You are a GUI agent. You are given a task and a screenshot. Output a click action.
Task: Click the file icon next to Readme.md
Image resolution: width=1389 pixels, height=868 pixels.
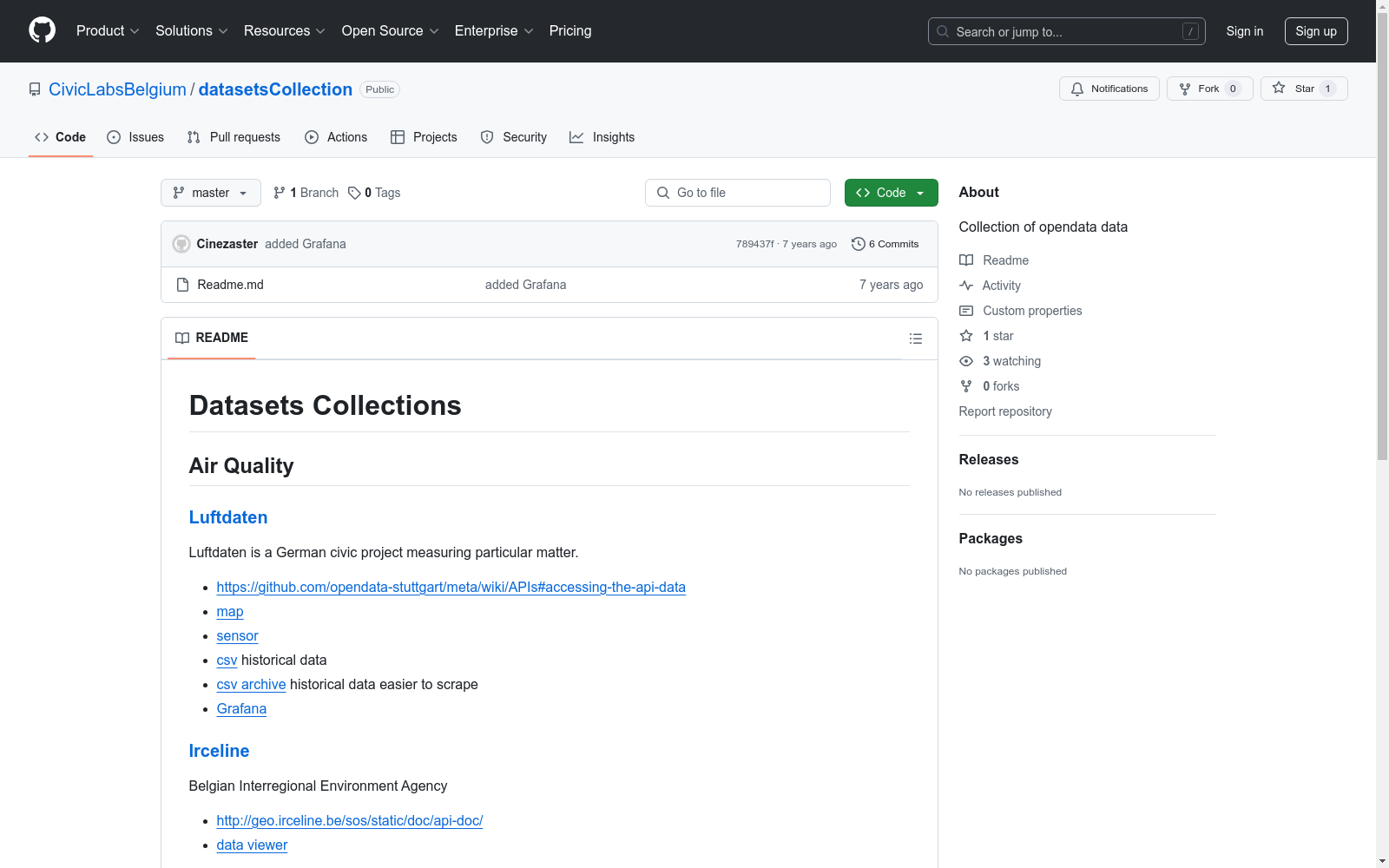click(x=182, y=285)
